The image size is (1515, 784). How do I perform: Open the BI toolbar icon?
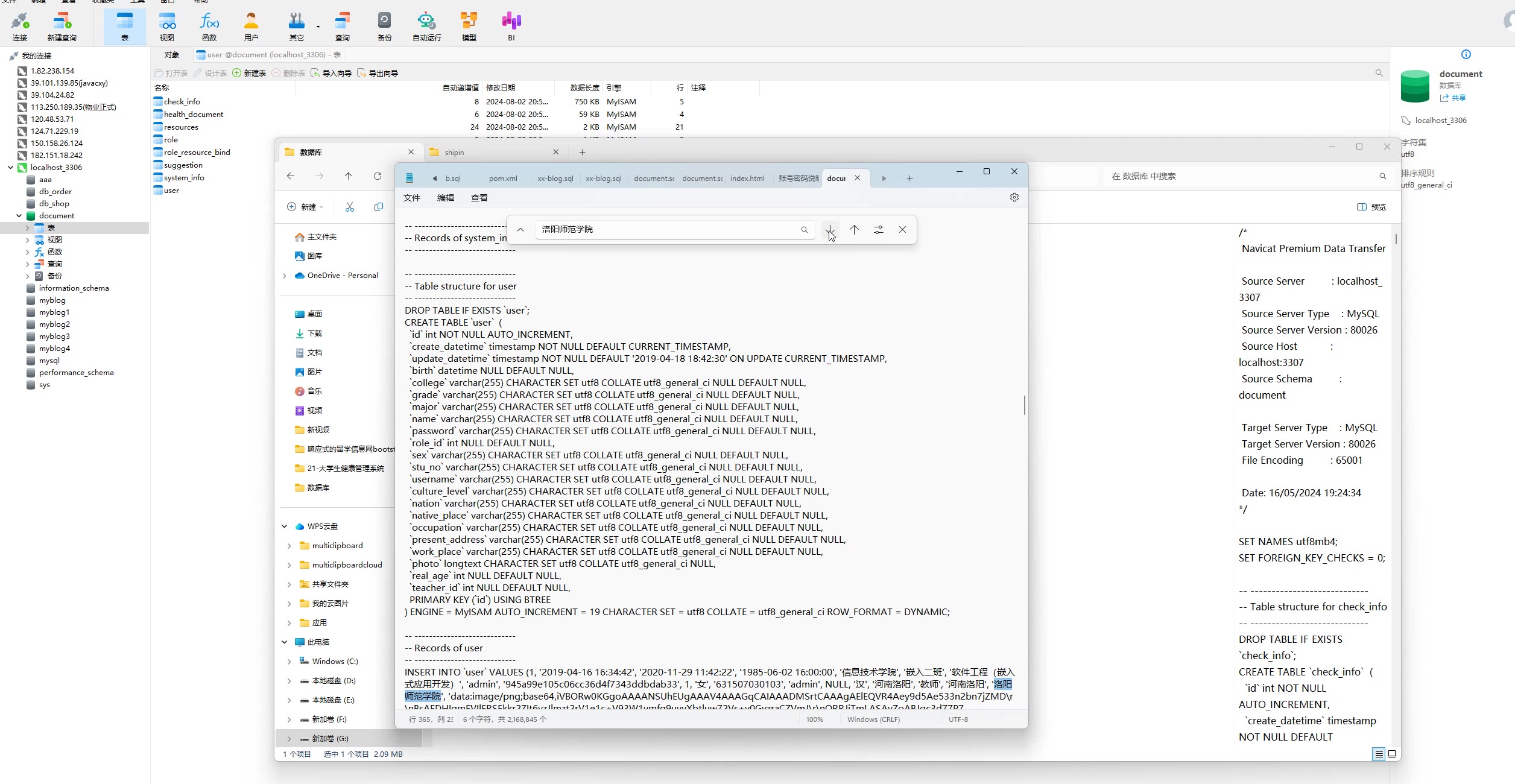pyautogui.click(x=511, y=27)
